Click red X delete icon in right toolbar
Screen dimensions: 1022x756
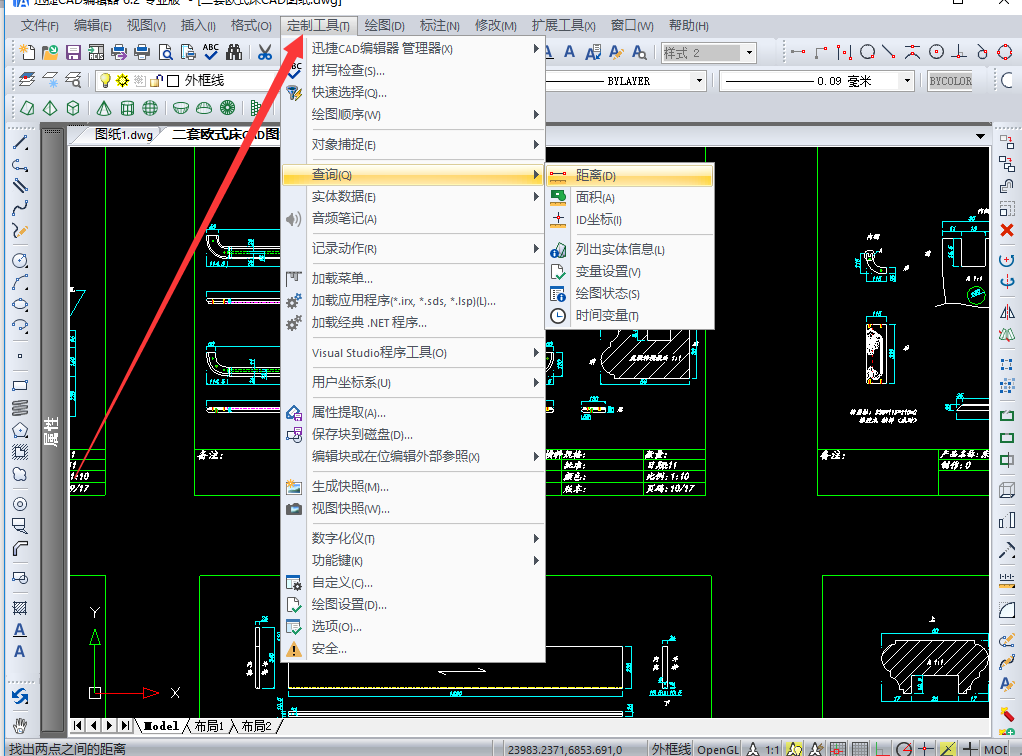1007,230
